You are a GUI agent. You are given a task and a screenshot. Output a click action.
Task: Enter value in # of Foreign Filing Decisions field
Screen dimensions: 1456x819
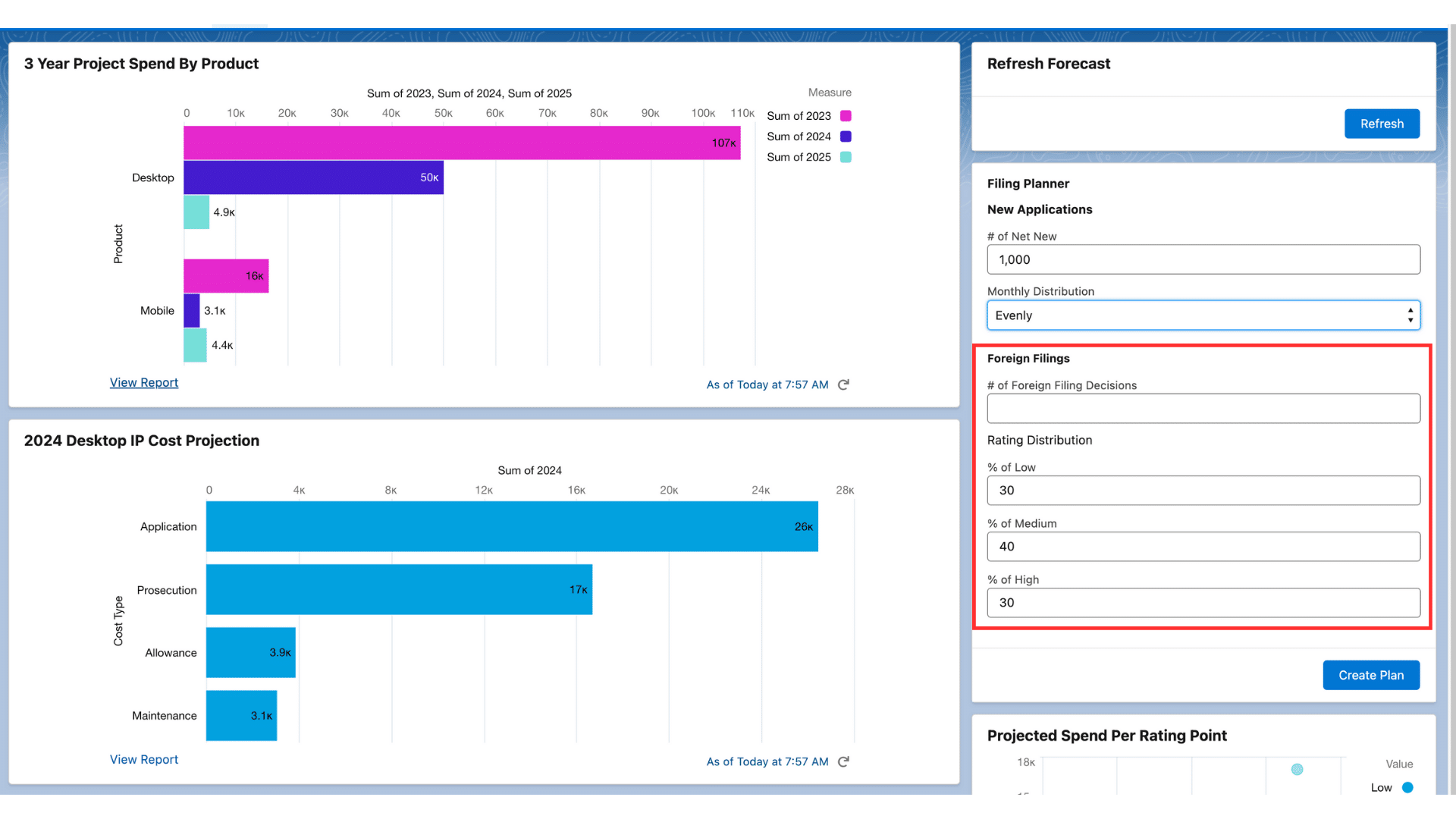(1203, 408)
